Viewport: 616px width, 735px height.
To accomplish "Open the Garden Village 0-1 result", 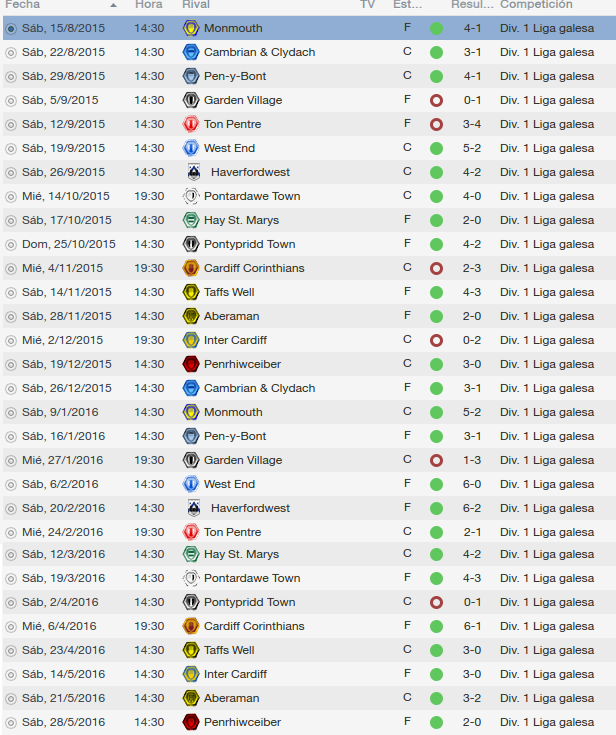I will (x=472, y=100).
